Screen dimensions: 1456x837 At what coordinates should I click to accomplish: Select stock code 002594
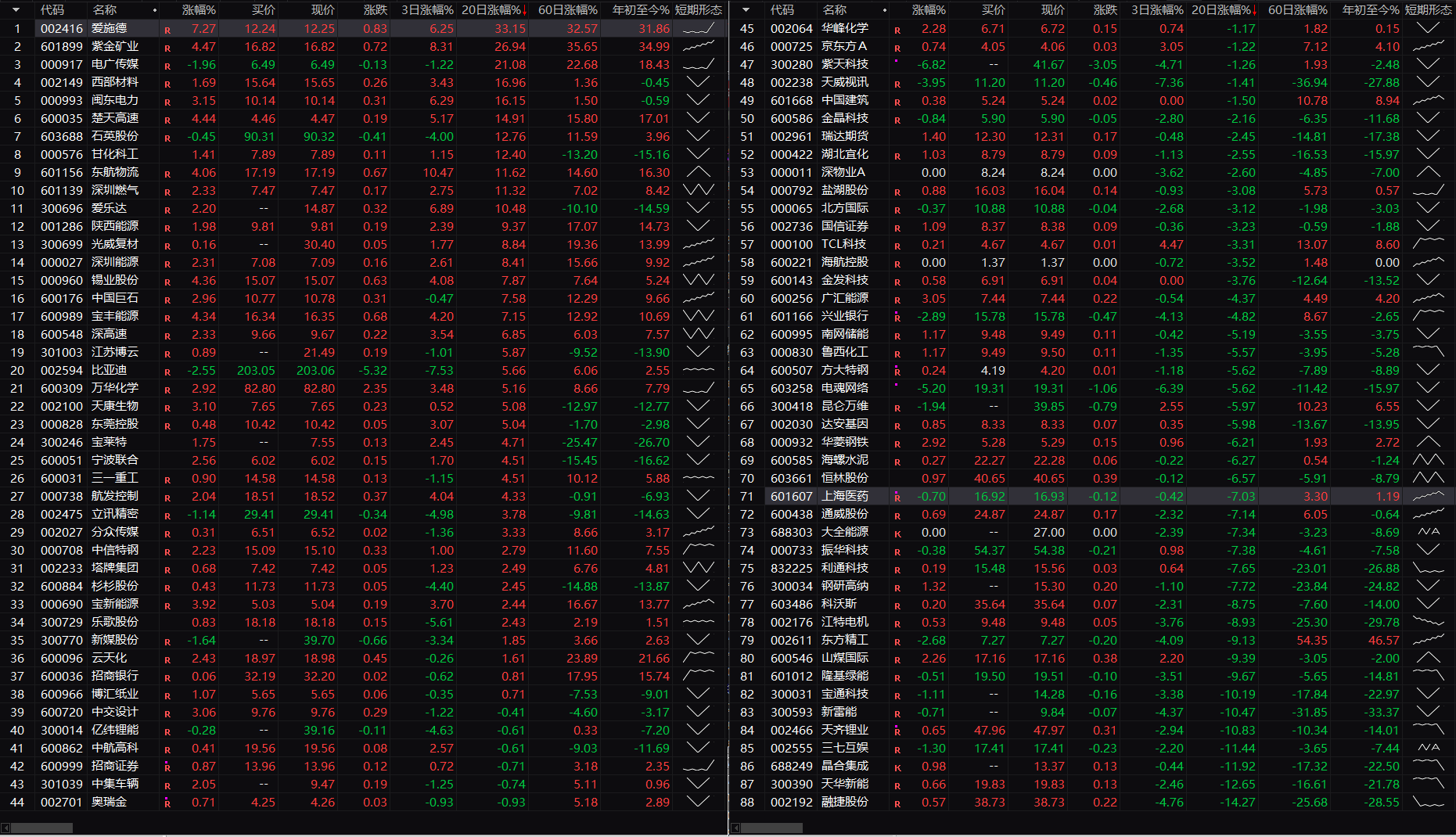[62, 370]
